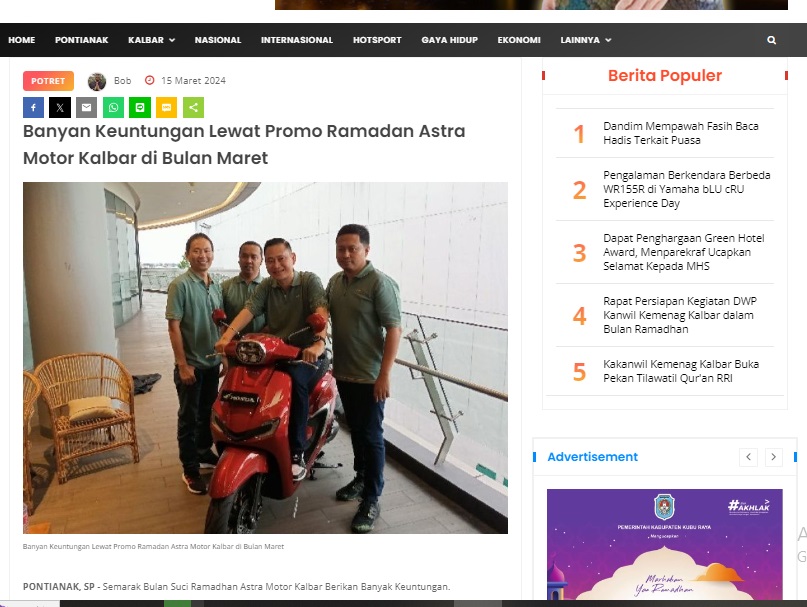This screenshot has height=607, width=807.
Task: Click the Berita Populer heading
Action: tap(665, 75)
